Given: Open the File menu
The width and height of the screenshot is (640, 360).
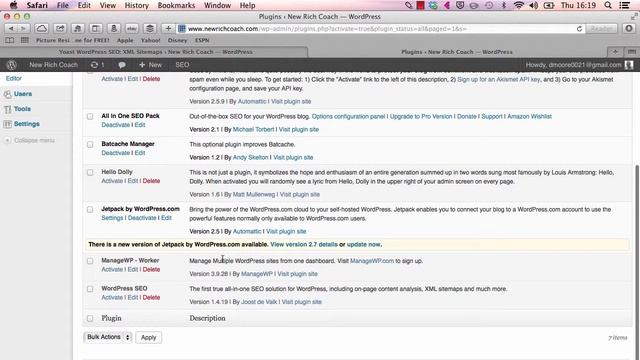Looking at the screenshot, I should click(62, 5).
